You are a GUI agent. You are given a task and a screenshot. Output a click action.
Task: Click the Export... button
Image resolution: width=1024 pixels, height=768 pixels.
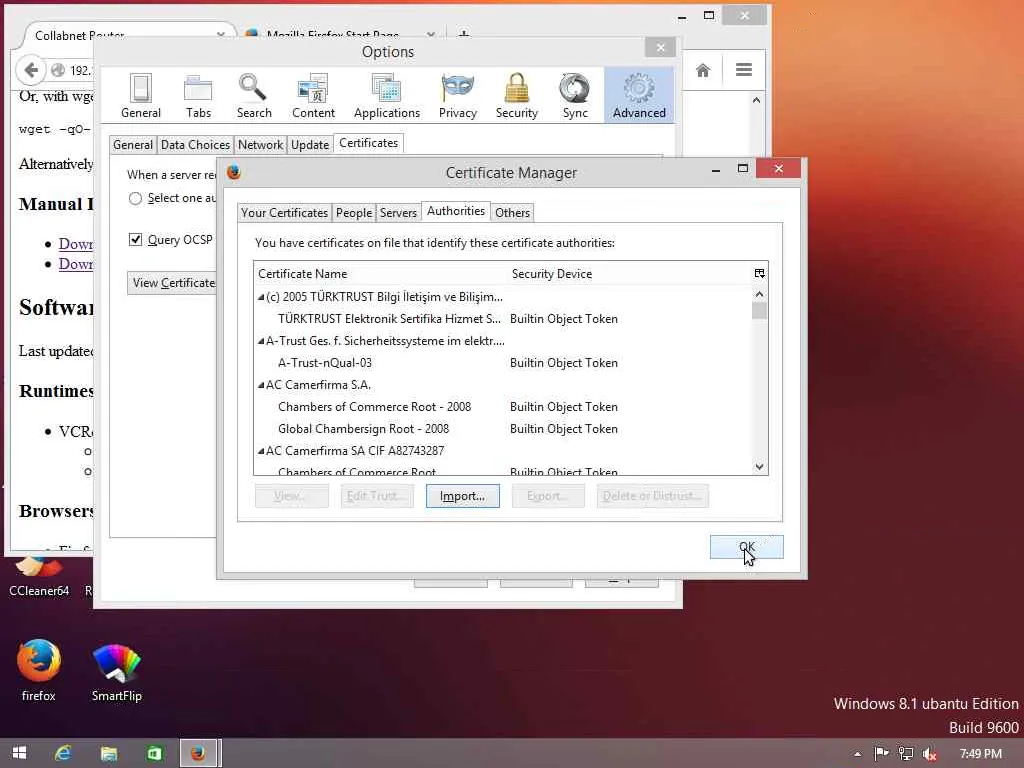(x=548, y=496)
